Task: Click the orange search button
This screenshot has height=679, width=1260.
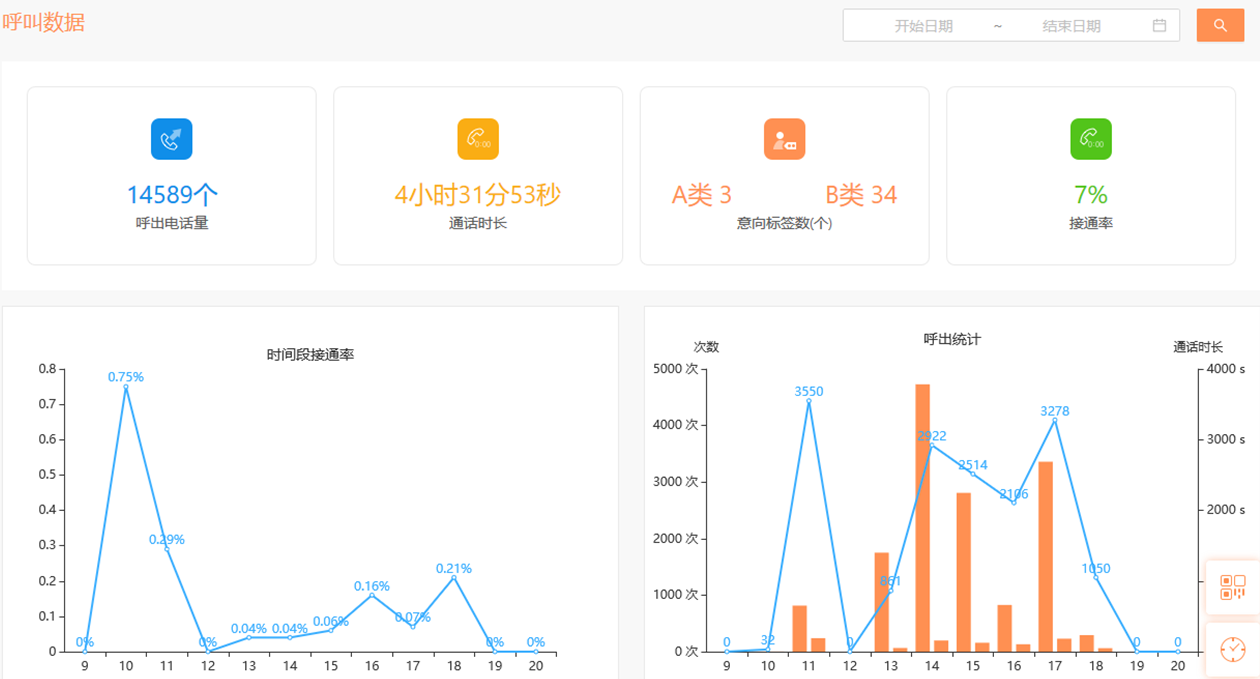Action: click(x=1220, y=25)
